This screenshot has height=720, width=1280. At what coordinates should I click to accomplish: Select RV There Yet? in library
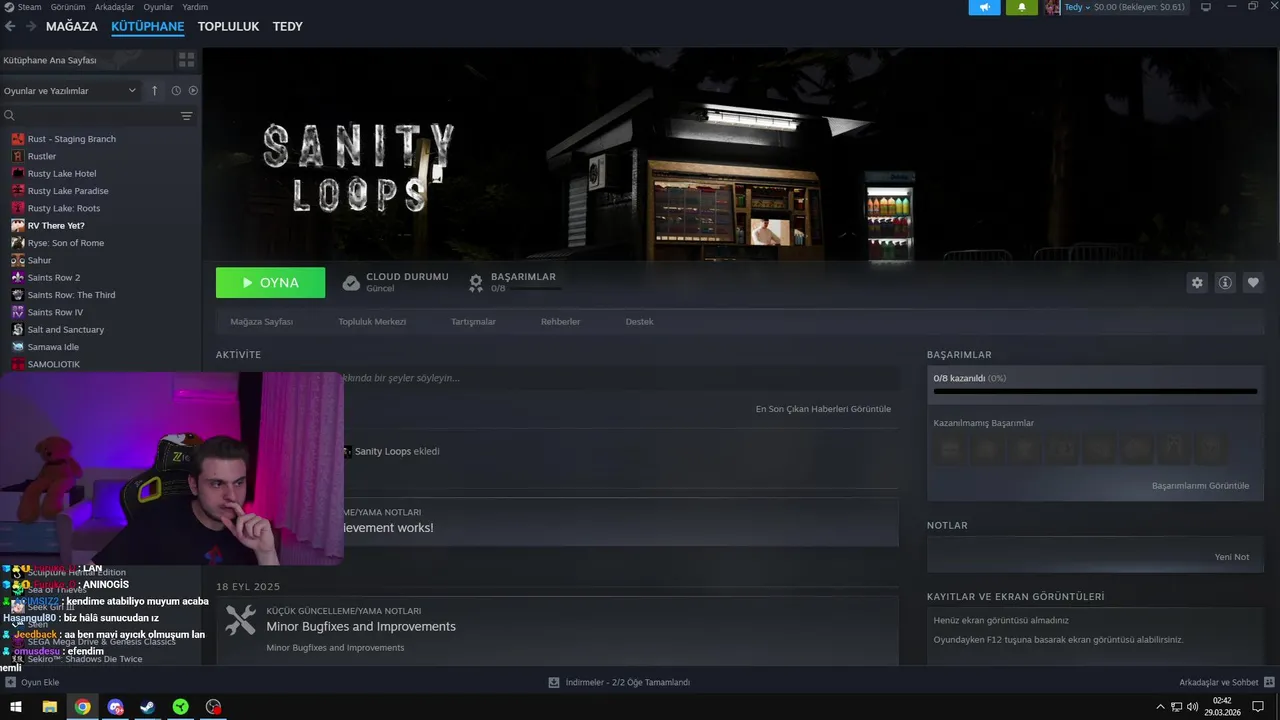pyautogui.click(x=56, y=226)
